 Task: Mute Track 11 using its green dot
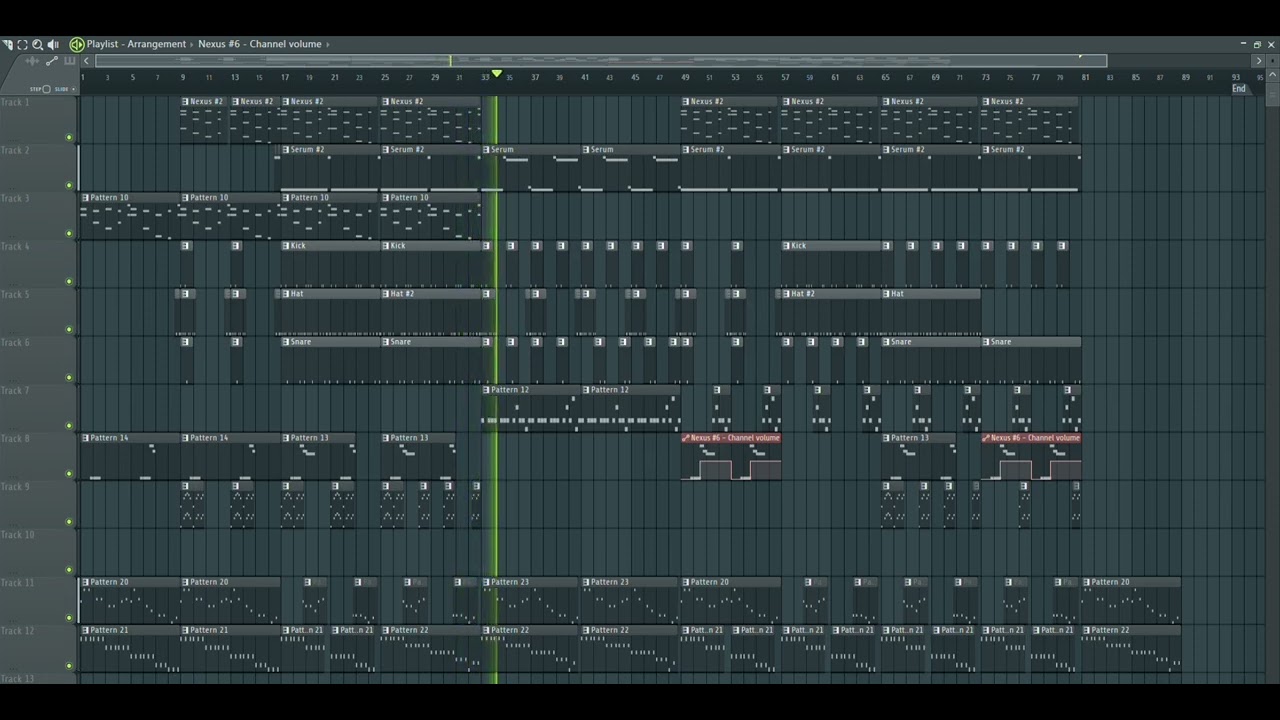pyautogui.click(x=69, y=617)
